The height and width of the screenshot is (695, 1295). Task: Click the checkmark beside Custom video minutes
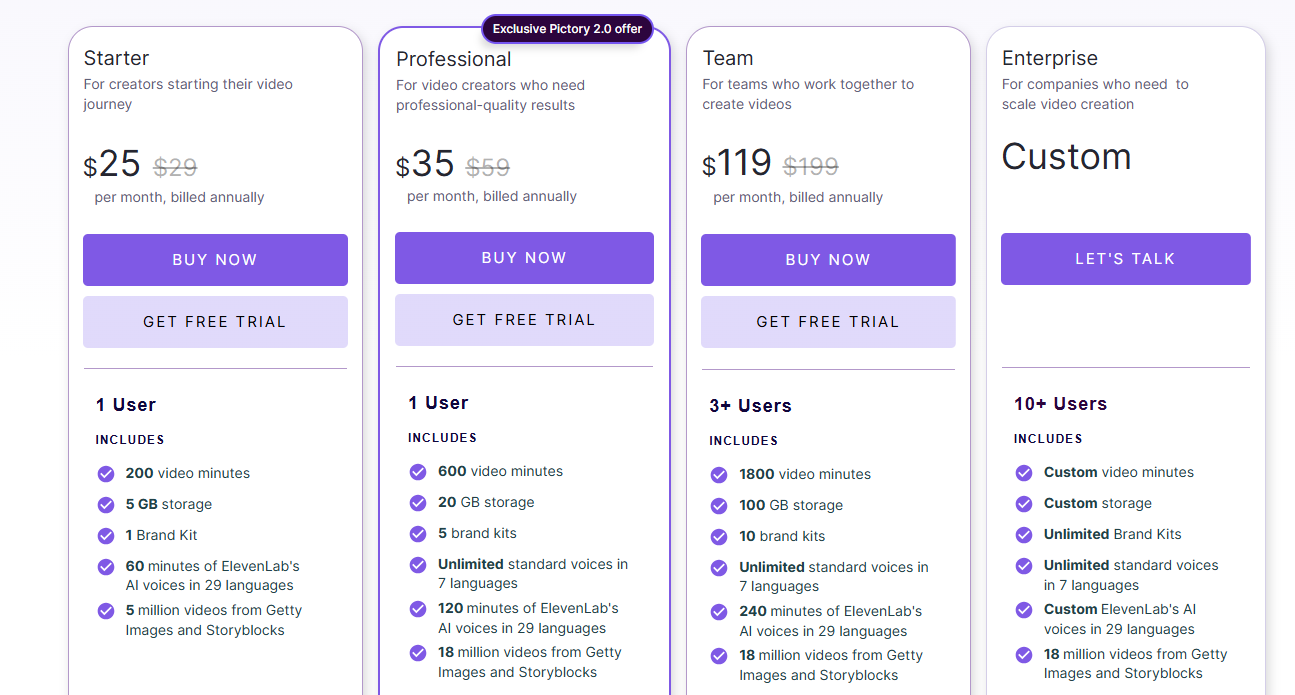click(x=1023, y=472)
